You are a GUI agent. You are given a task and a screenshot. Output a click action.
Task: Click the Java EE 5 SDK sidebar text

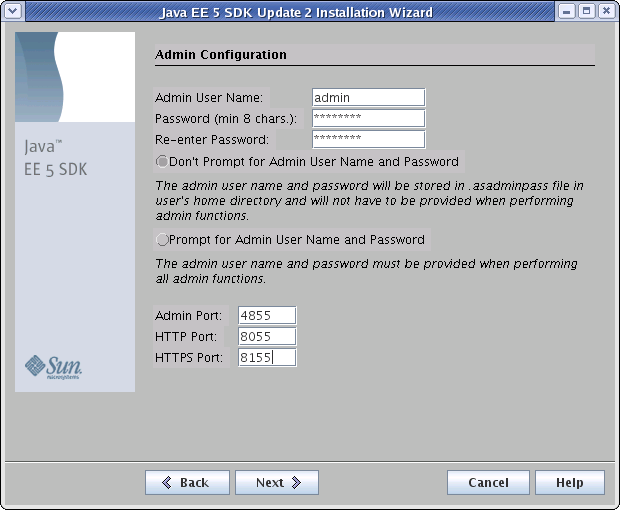click(x=55, y=158)
